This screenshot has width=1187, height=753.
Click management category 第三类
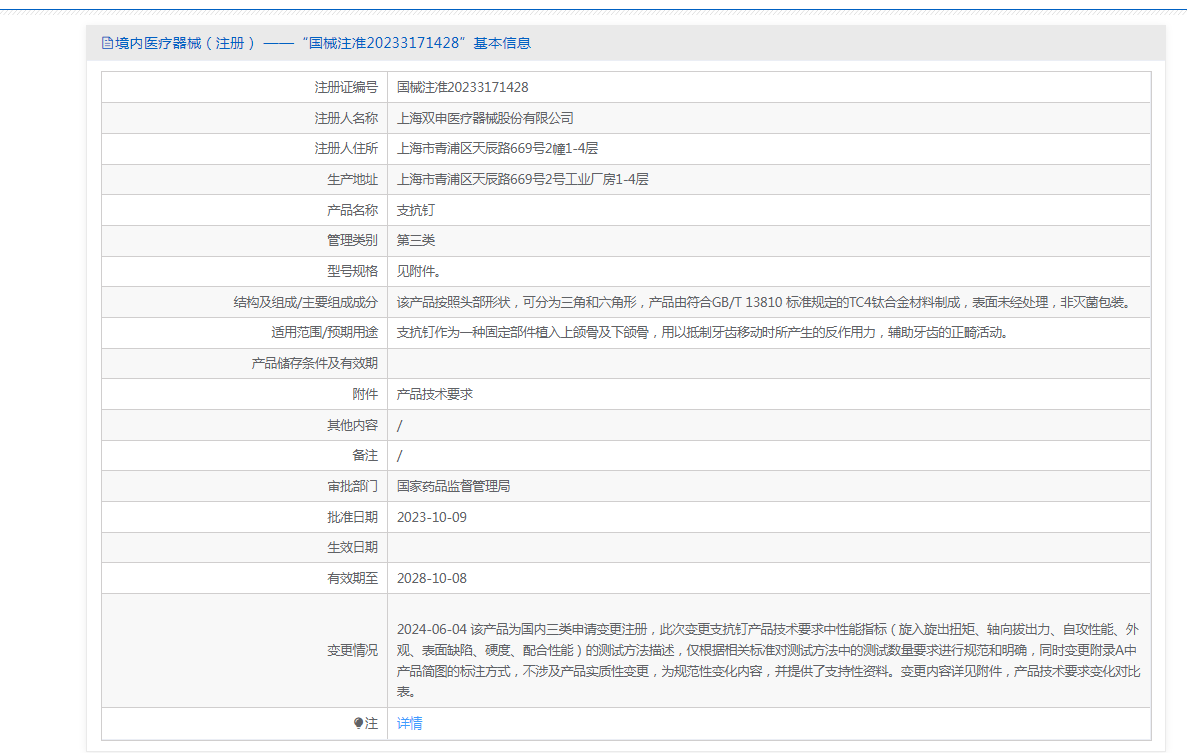point(415,240)
